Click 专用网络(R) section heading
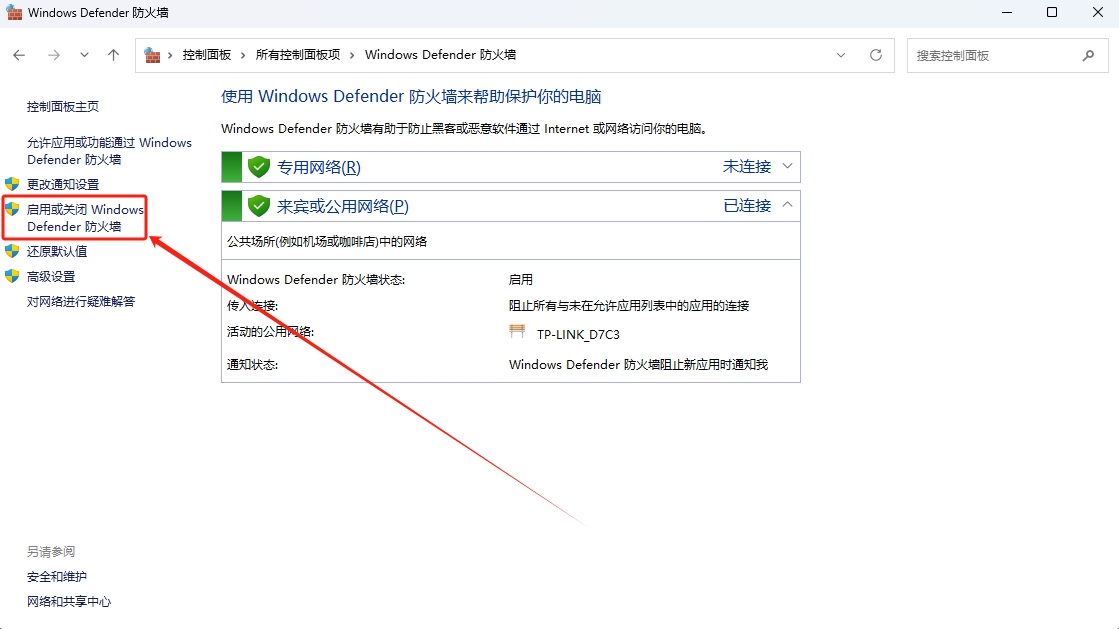1119x629 pixels. click(319, 167)
